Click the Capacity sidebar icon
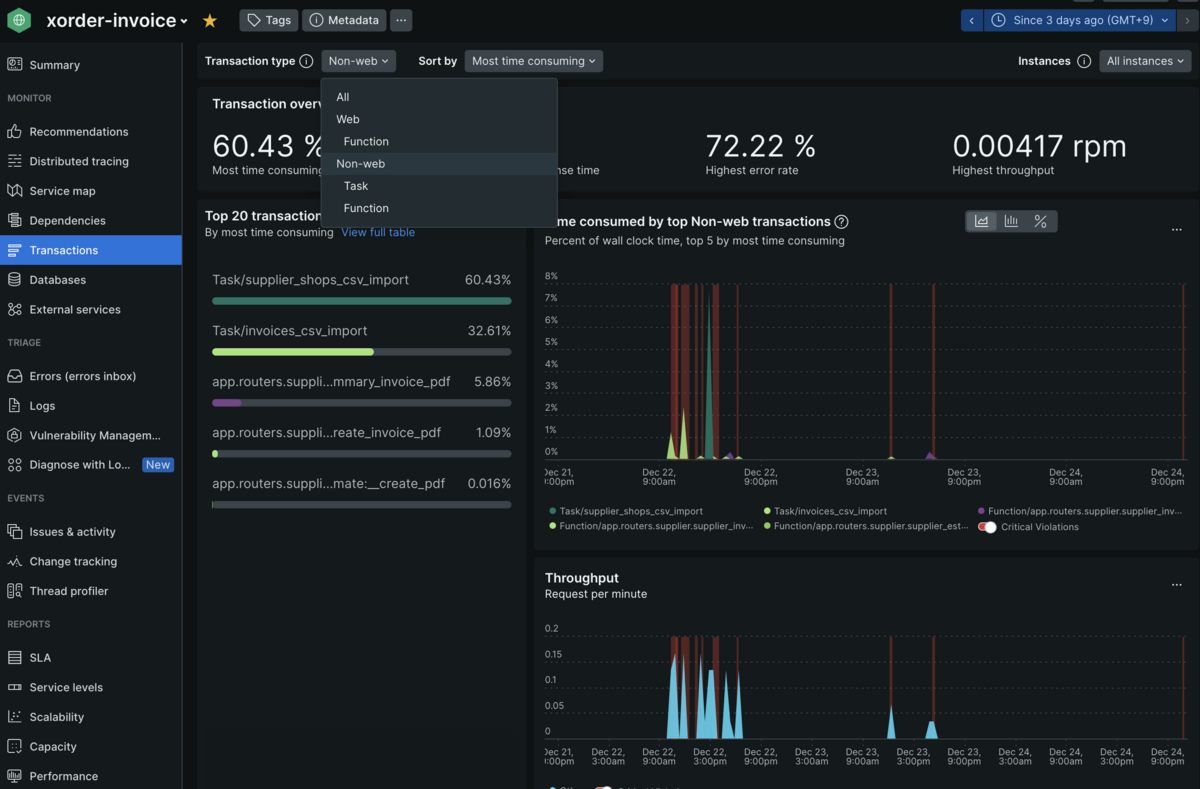The image size is (1200, 789). pos(14,746)
